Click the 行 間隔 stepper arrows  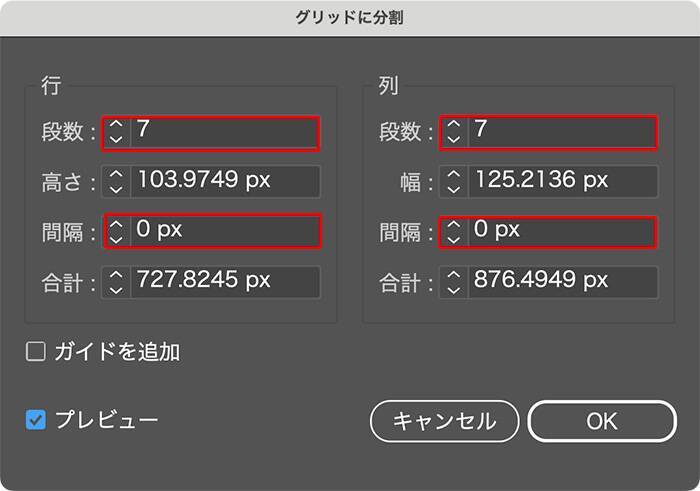tap(116, 231)
